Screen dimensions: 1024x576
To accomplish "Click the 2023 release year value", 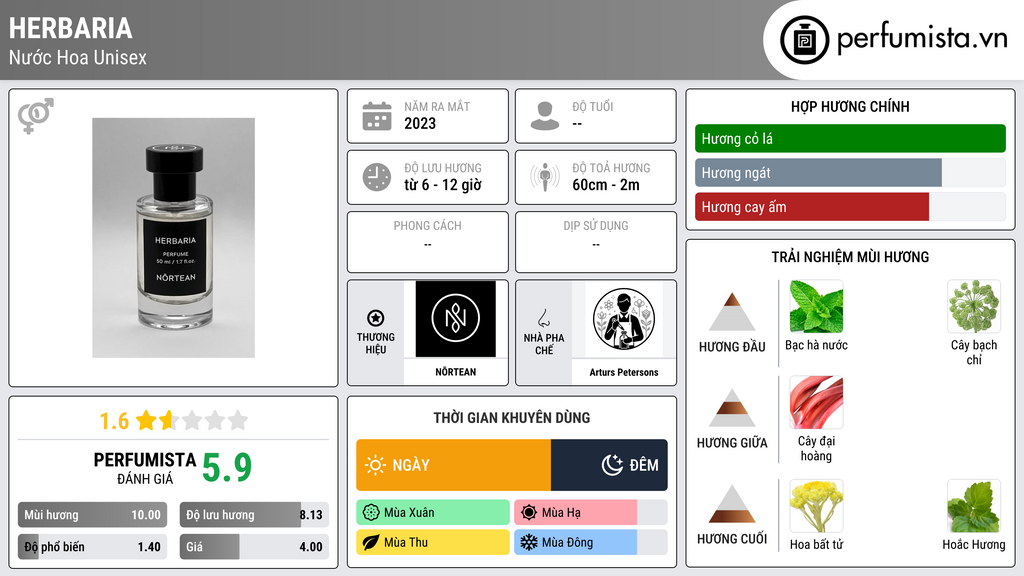I will click(x=420, y=123).
